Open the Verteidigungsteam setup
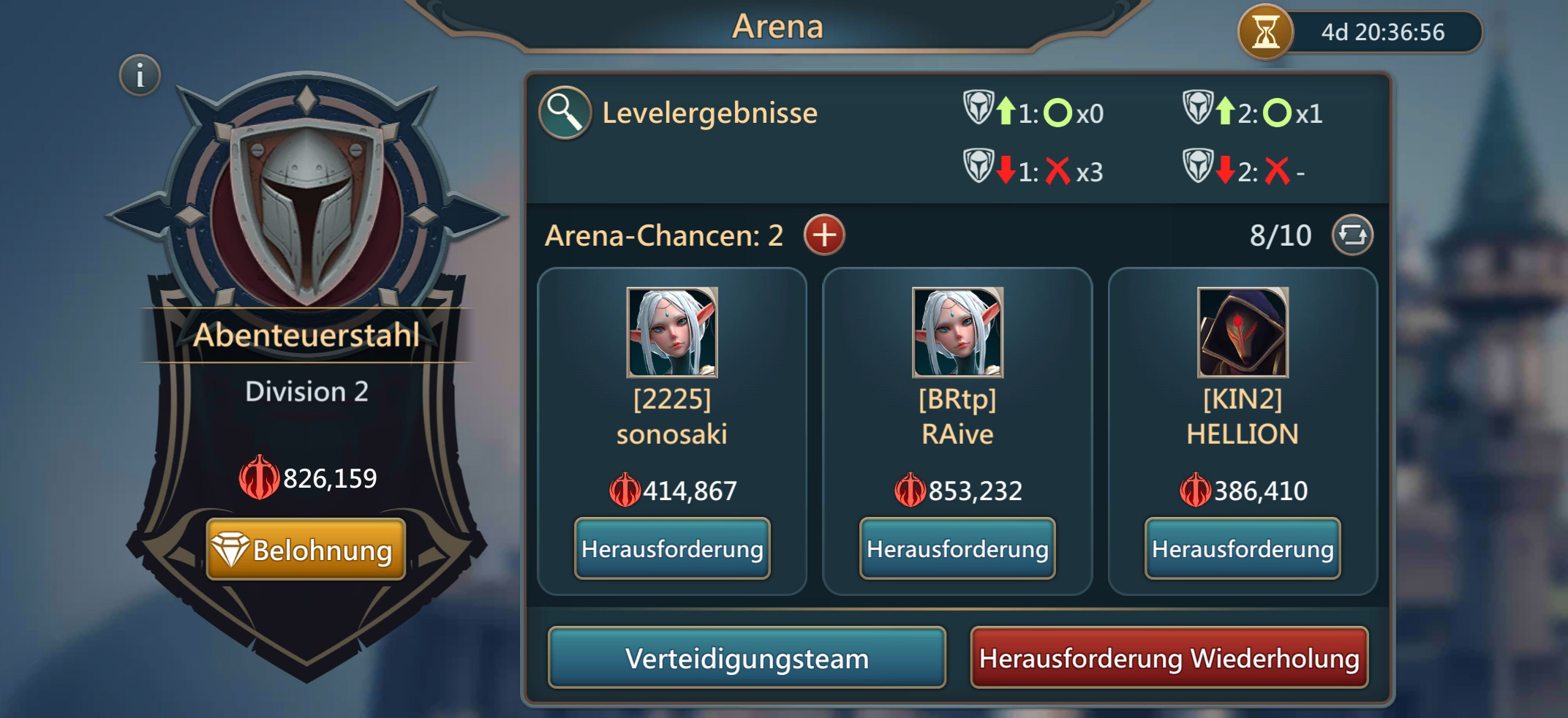This screenshot has height=718, width=1568. point(747,657)
